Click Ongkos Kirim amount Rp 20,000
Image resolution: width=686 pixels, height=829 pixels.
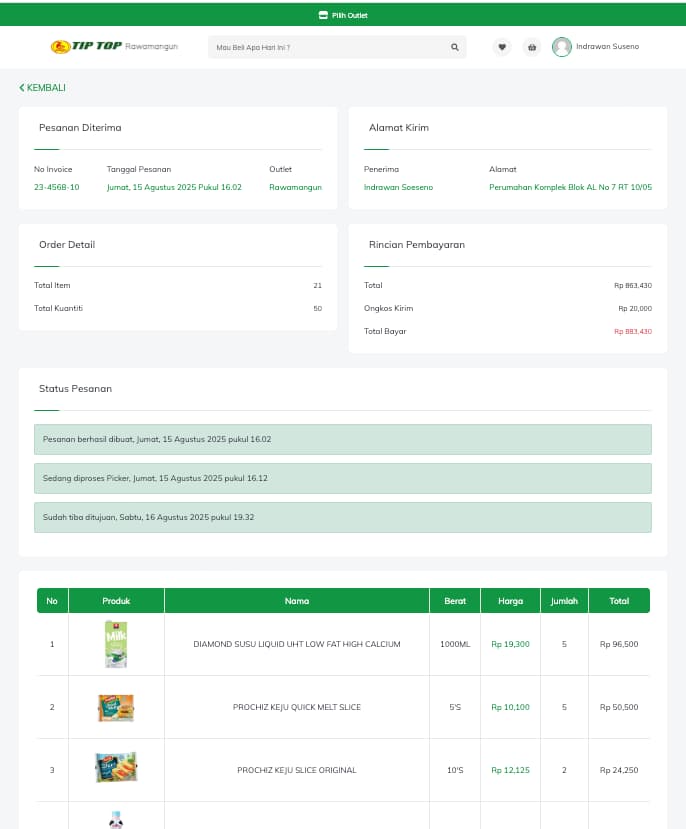[x=635, y=308]
